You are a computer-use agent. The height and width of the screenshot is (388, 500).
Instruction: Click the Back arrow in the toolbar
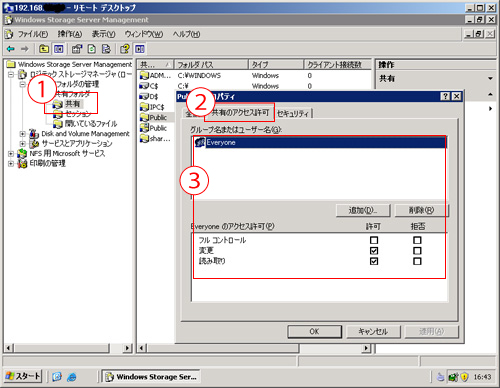coord(11,49)
